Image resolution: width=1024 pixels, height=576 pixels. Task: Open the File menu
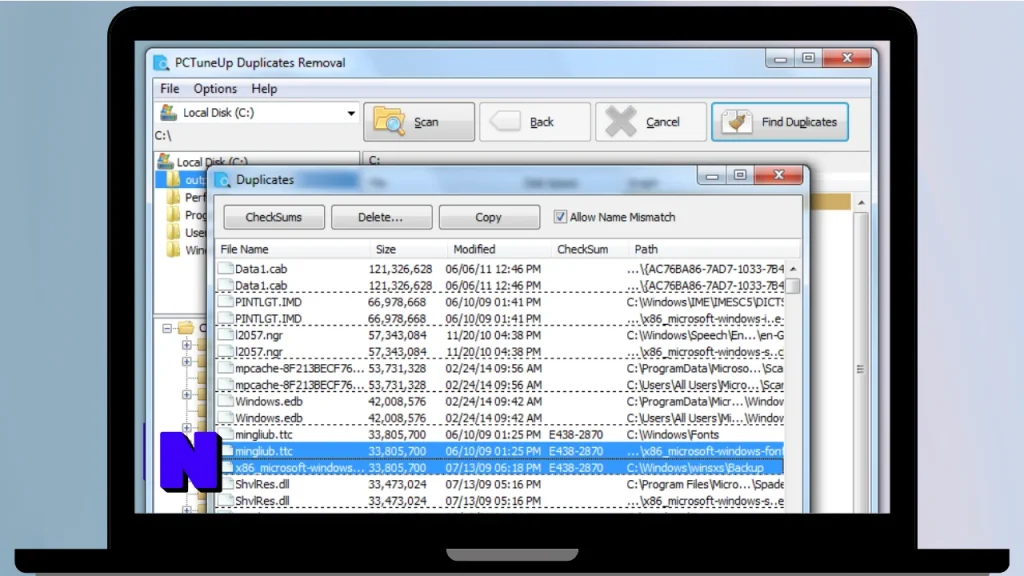(x=169, y=88)
